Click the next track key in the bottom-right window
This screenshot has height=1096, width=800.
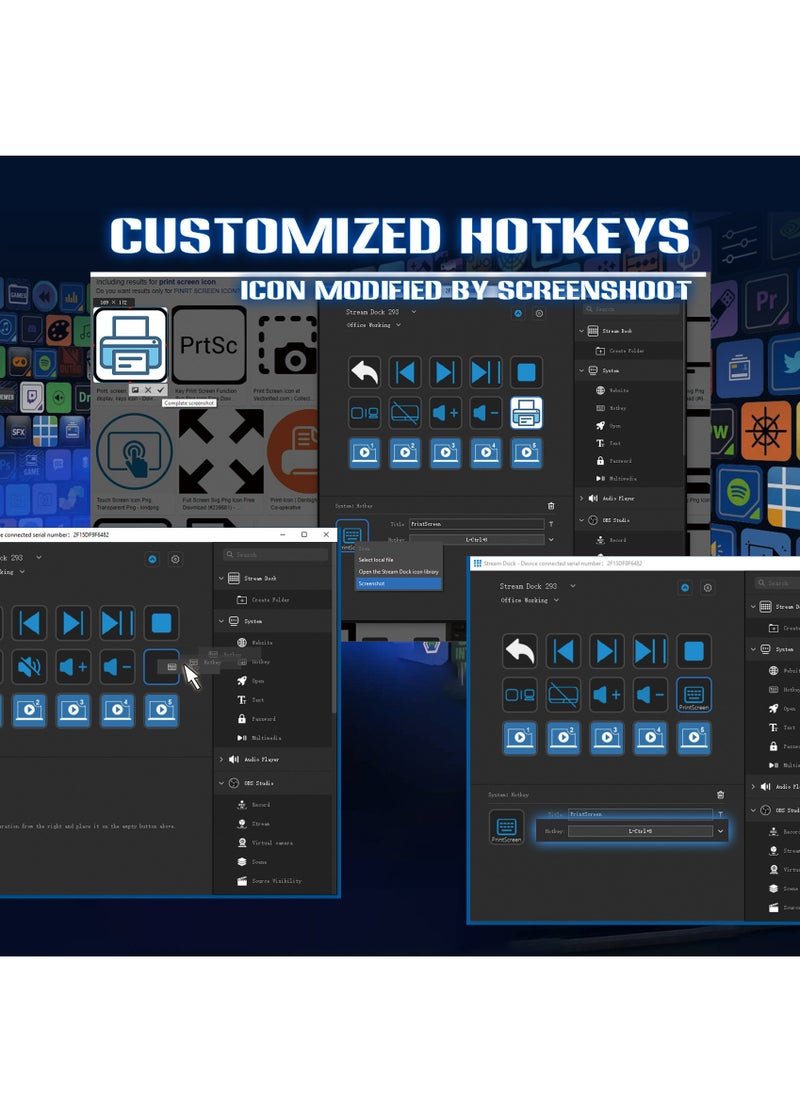pos(606,651)
